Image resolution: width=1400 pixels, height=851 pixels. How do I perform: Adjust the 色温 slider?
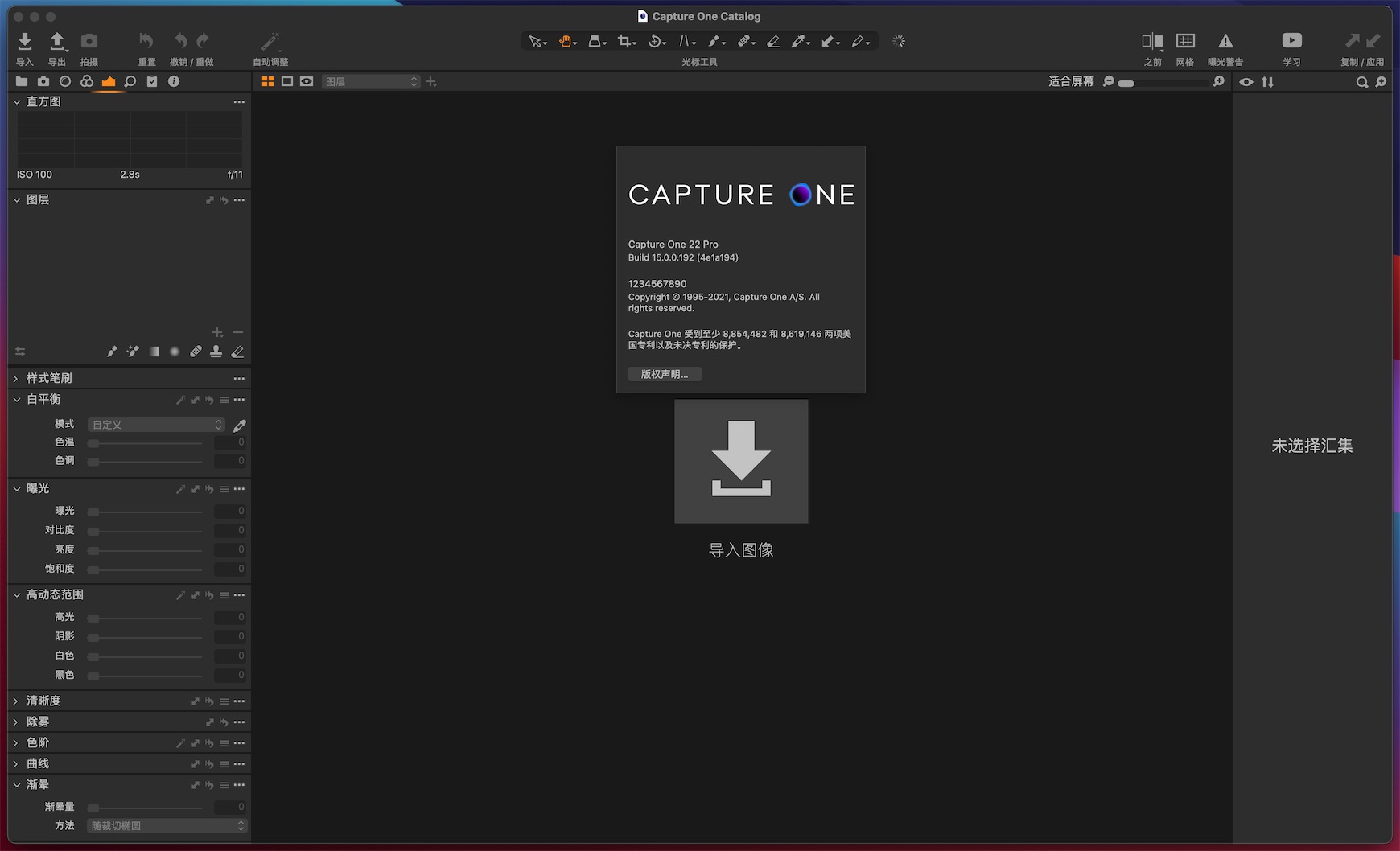coord(146,443)
